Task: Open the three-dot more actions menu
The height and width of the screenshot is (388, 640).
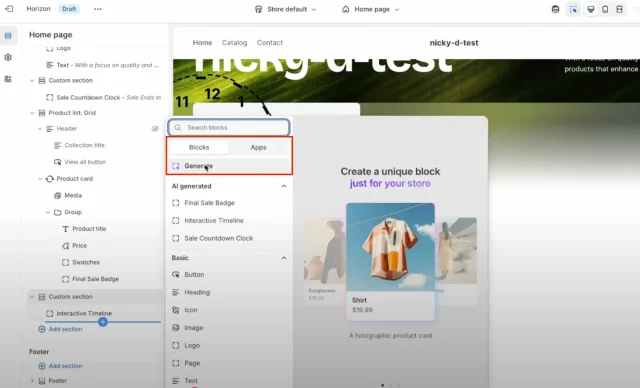Action: point(98,9)
